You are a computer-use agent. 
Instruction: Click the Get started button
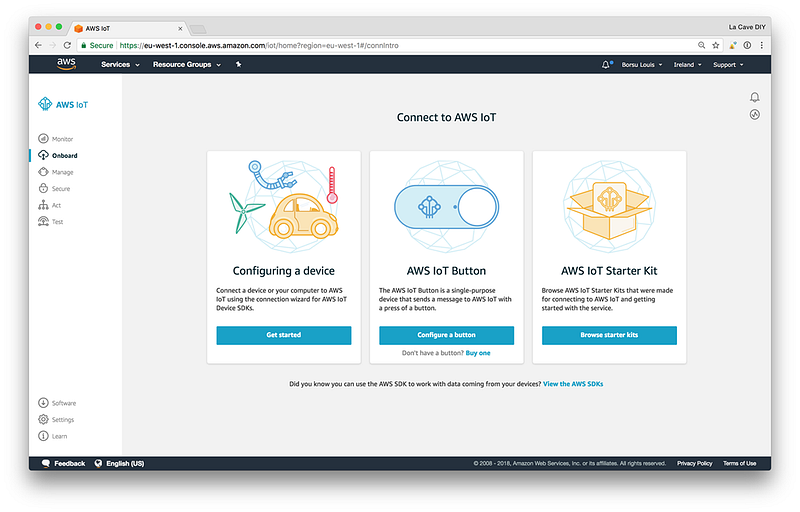tap(284, 335)
